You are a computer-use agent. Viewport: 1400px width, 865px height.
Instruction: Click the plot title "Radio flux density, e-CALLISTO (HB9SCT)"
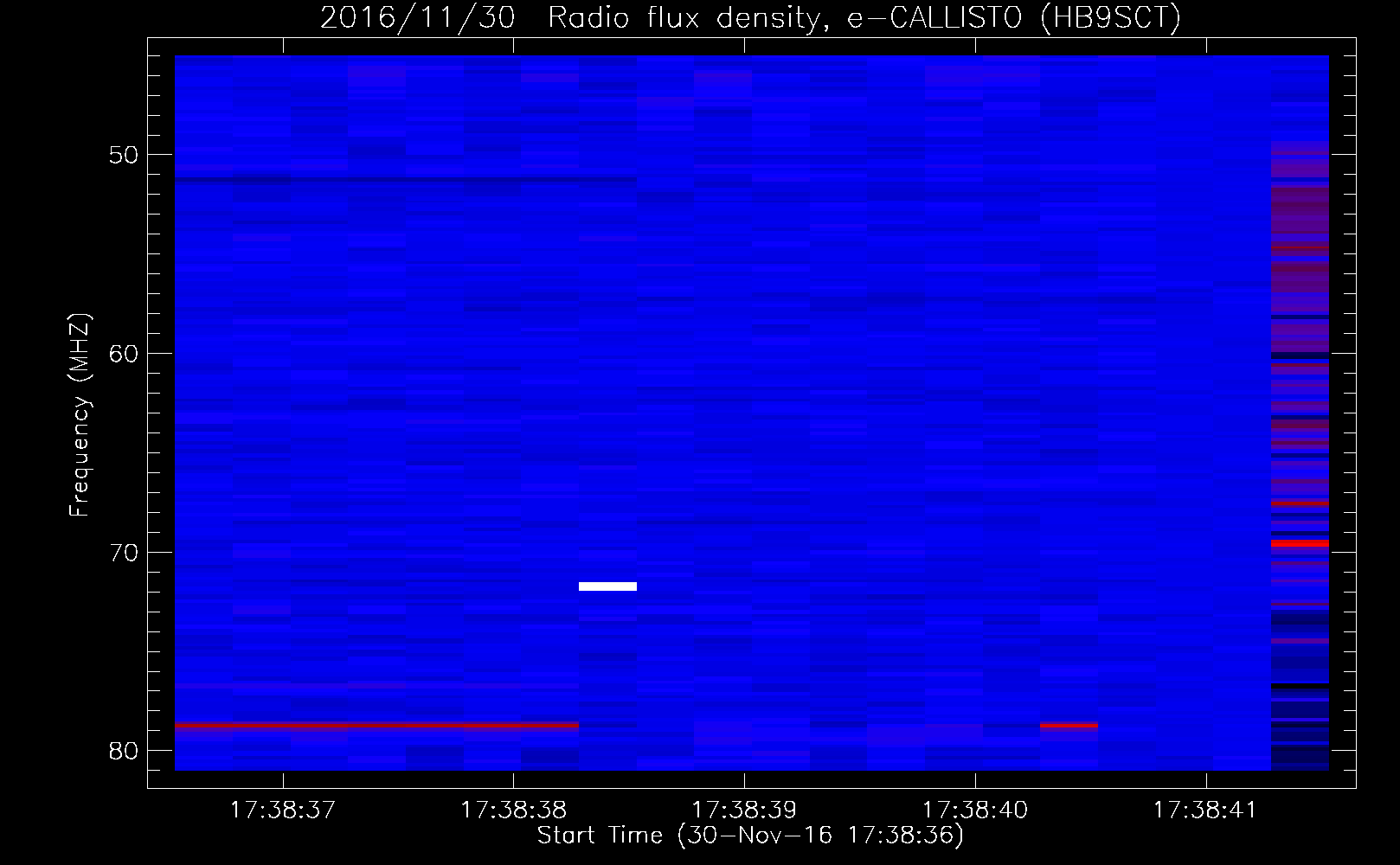click(x=864, y=17)
